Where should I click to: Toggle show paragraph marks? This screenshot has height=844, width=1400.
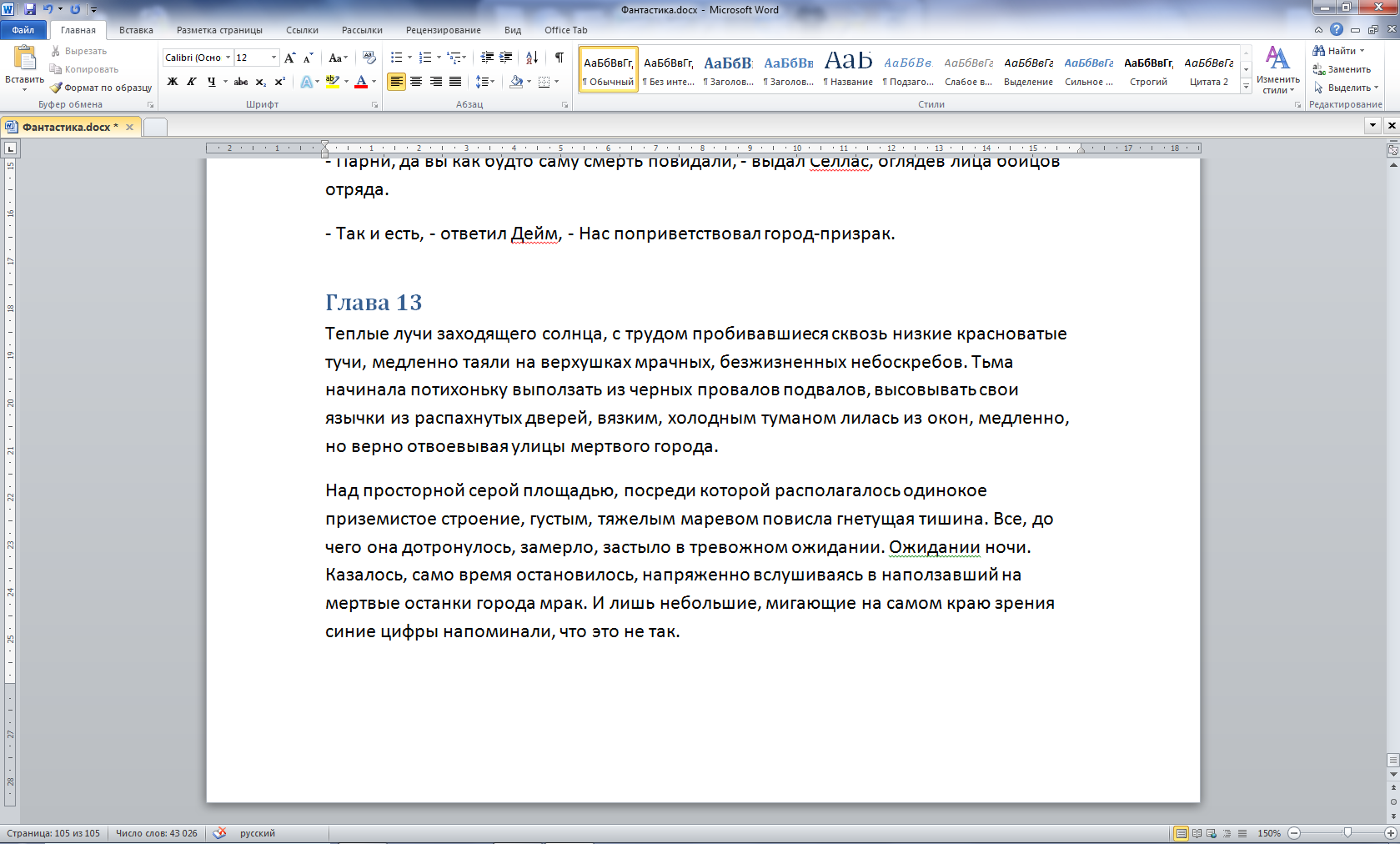coord(559,58)
